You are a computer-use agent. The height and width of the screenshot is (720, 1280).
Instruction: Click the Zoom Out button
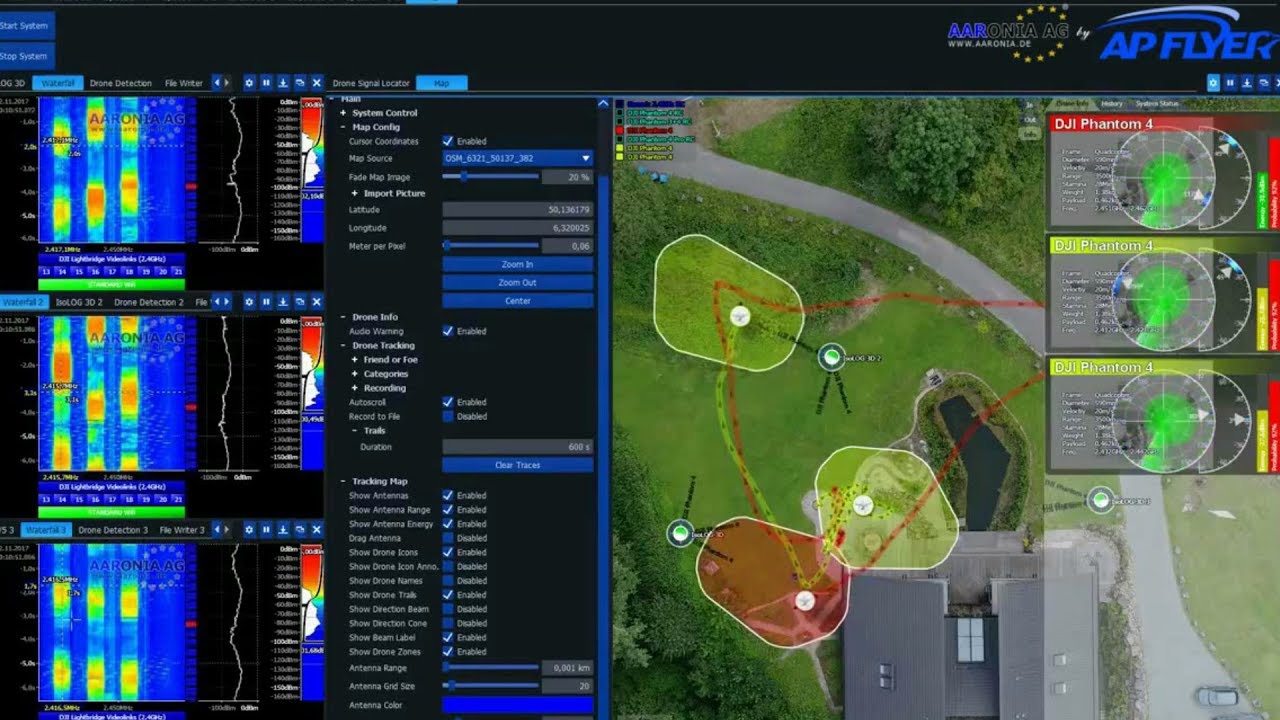click(518, 282)
